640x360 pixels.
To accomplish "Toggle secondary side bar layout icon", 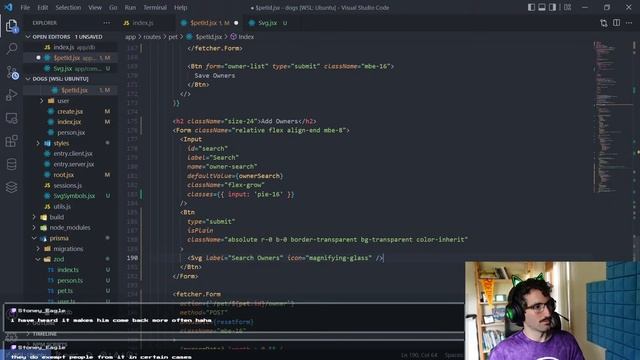I will (552, 7).
